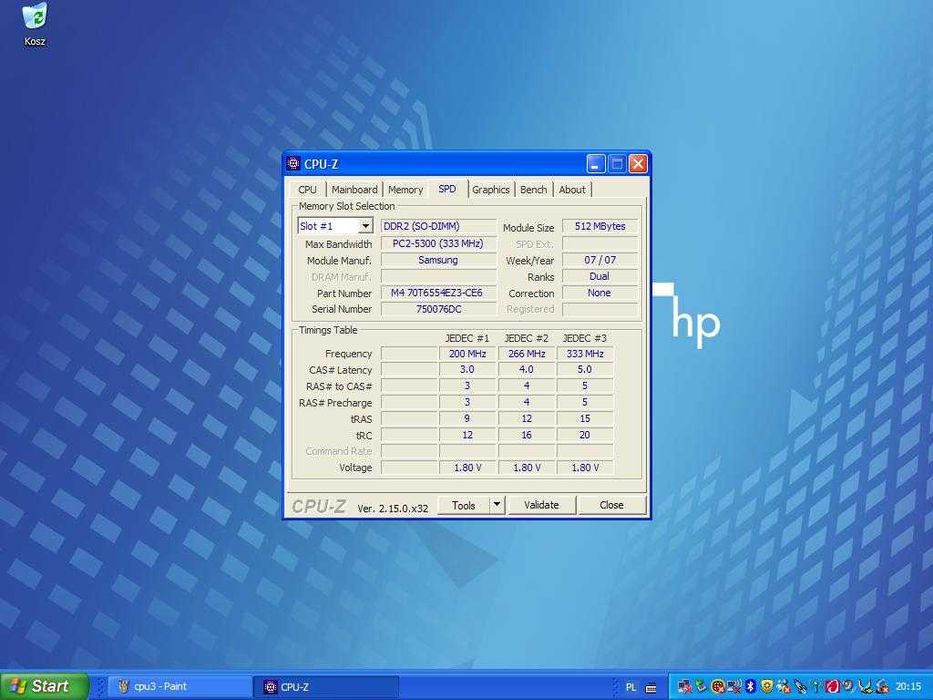The width and height of the screenshot is (933, 700).
Task: Click the Samsung module manufacturer value
Action: point(439,260)
